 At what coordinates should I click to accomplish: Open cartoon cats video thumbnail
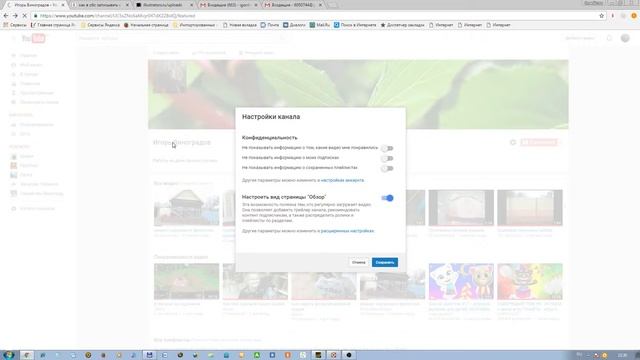[461, 282]
